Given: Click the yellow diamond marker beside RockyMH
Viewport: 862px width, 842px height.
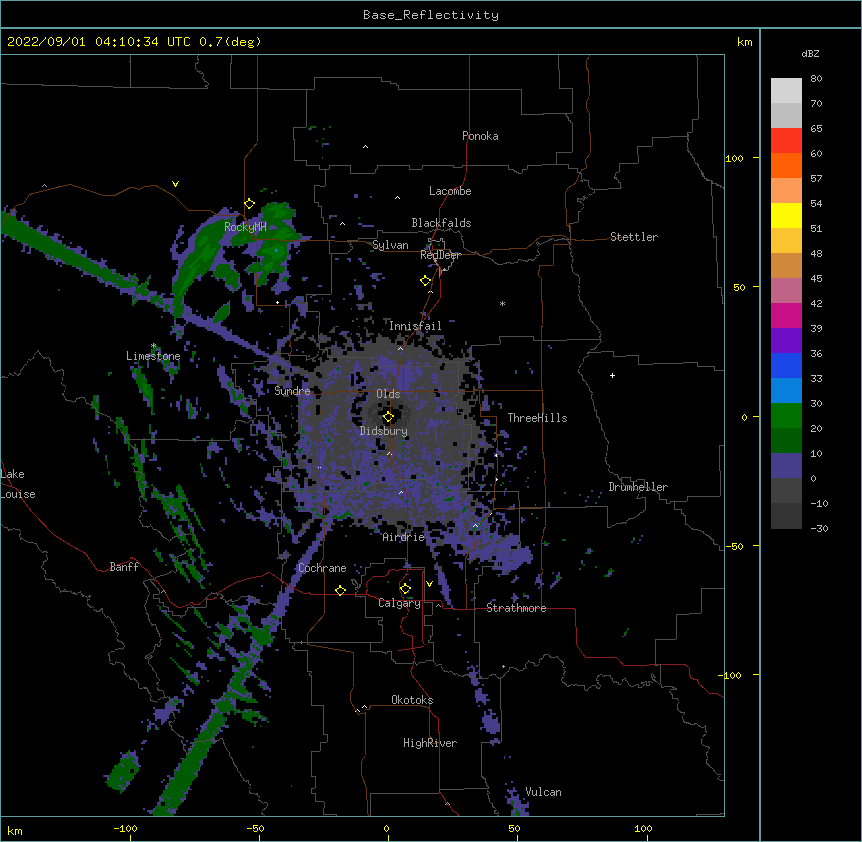Looking at the screenshot, I should [x=249, y=204].
